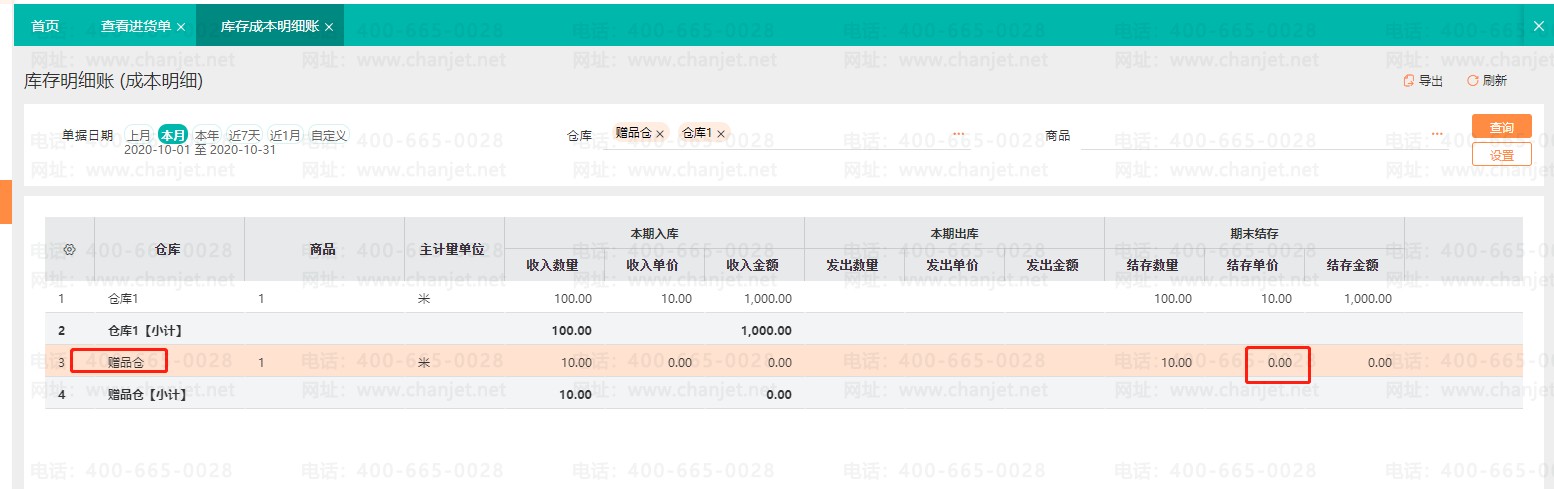Remove the 仓库1 warehouse tag
This screenshot has height=489, width=1554.
point(720,134)
